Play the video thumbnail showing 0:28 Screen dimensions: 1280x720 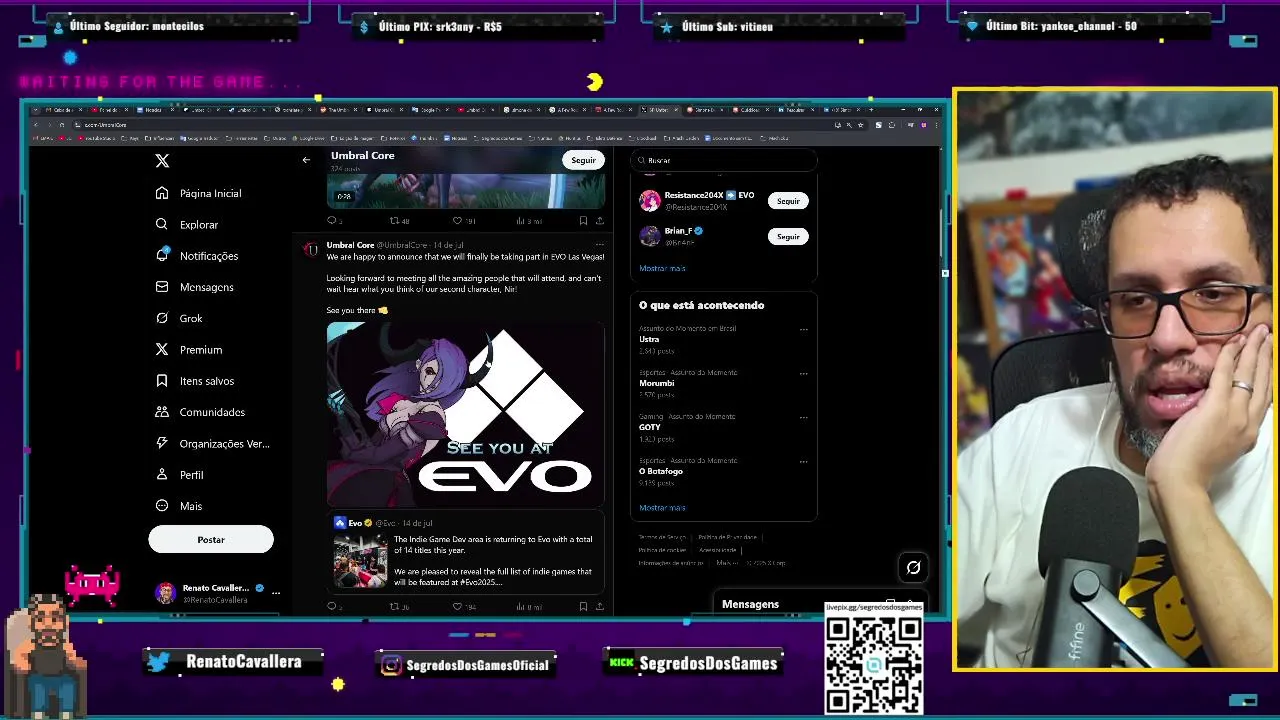coord(465,190)
